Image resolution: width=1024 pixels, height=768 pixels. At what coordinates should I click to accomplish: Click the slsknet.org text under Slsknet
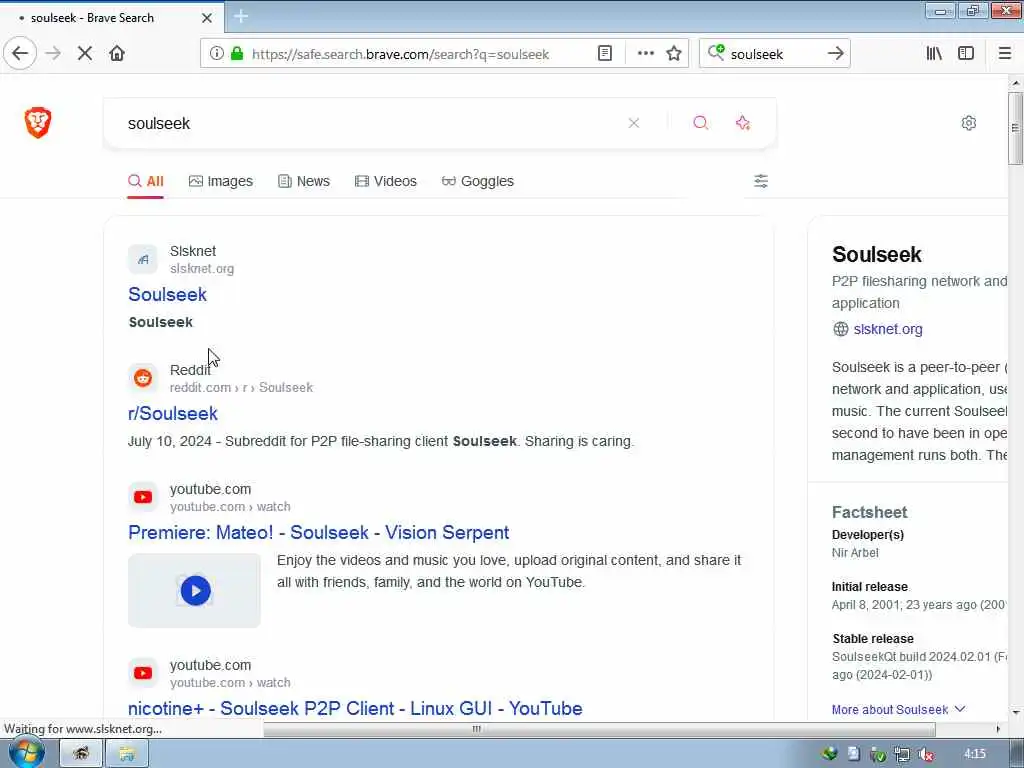(x=202, y=268)
